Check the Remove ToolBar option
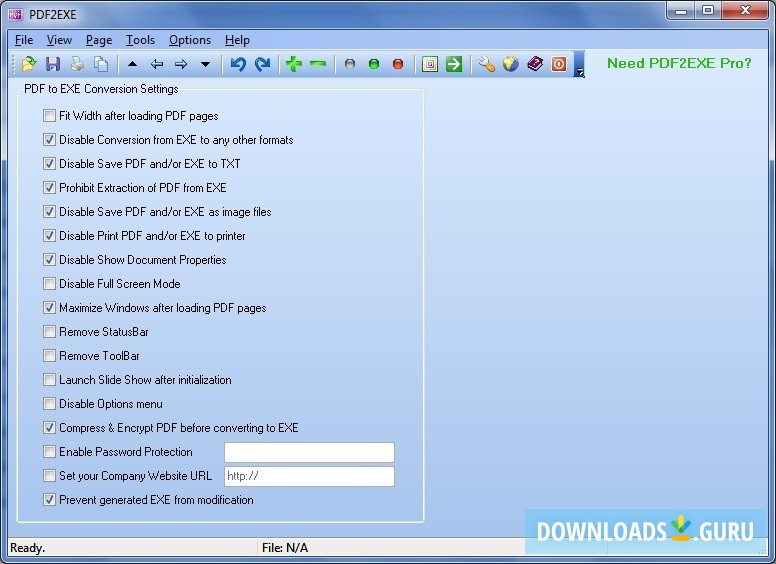 tap(49, 356)
